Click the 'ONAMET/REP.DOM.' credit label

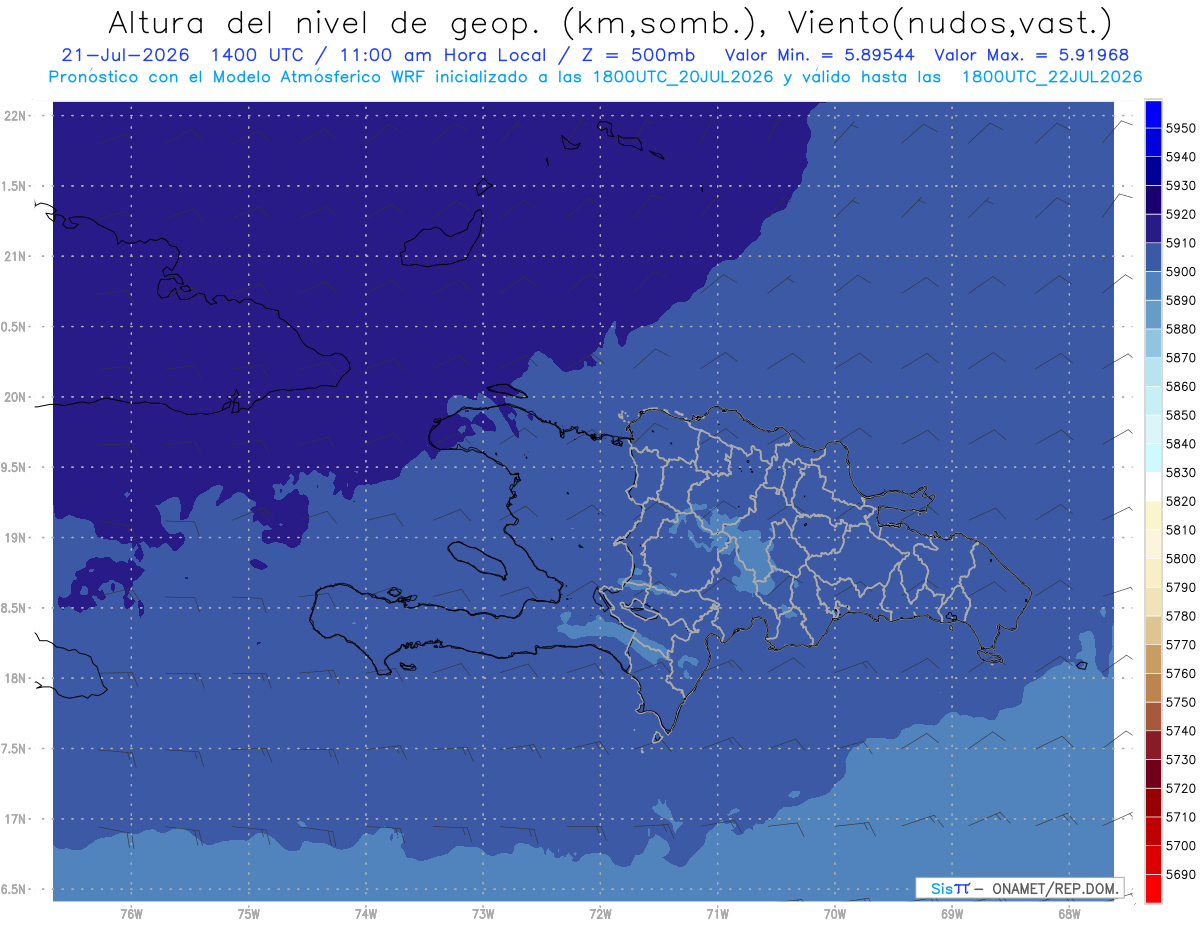[x=1056, y=888]
